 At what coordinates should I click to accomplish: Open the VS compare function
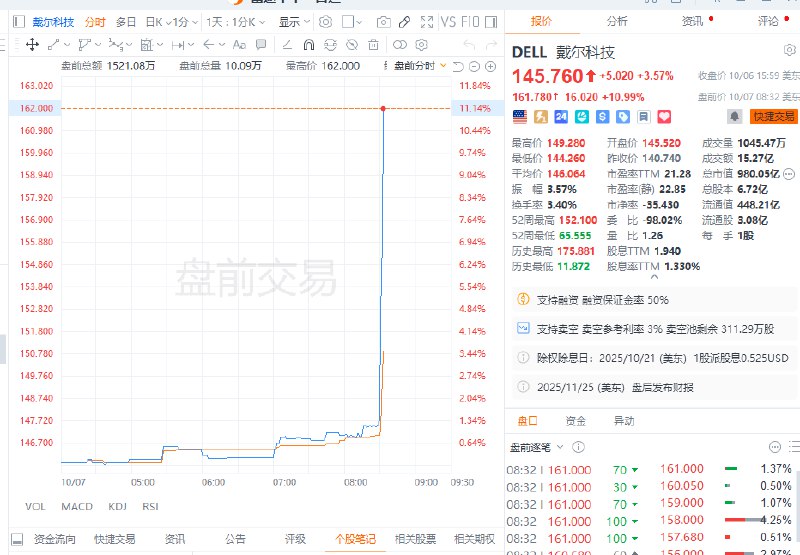click(x=448, y=22)
